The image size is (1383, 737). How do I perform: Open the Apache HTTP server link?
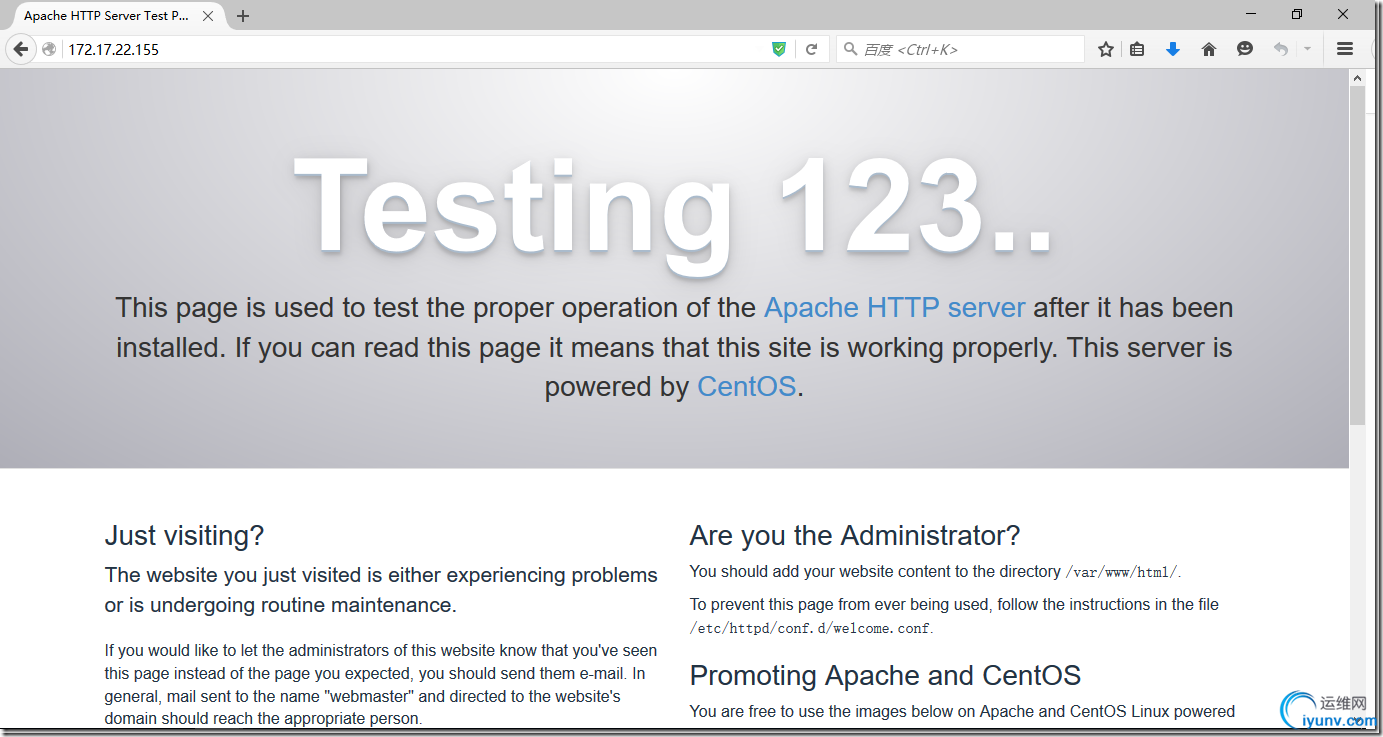click(895, 308)
